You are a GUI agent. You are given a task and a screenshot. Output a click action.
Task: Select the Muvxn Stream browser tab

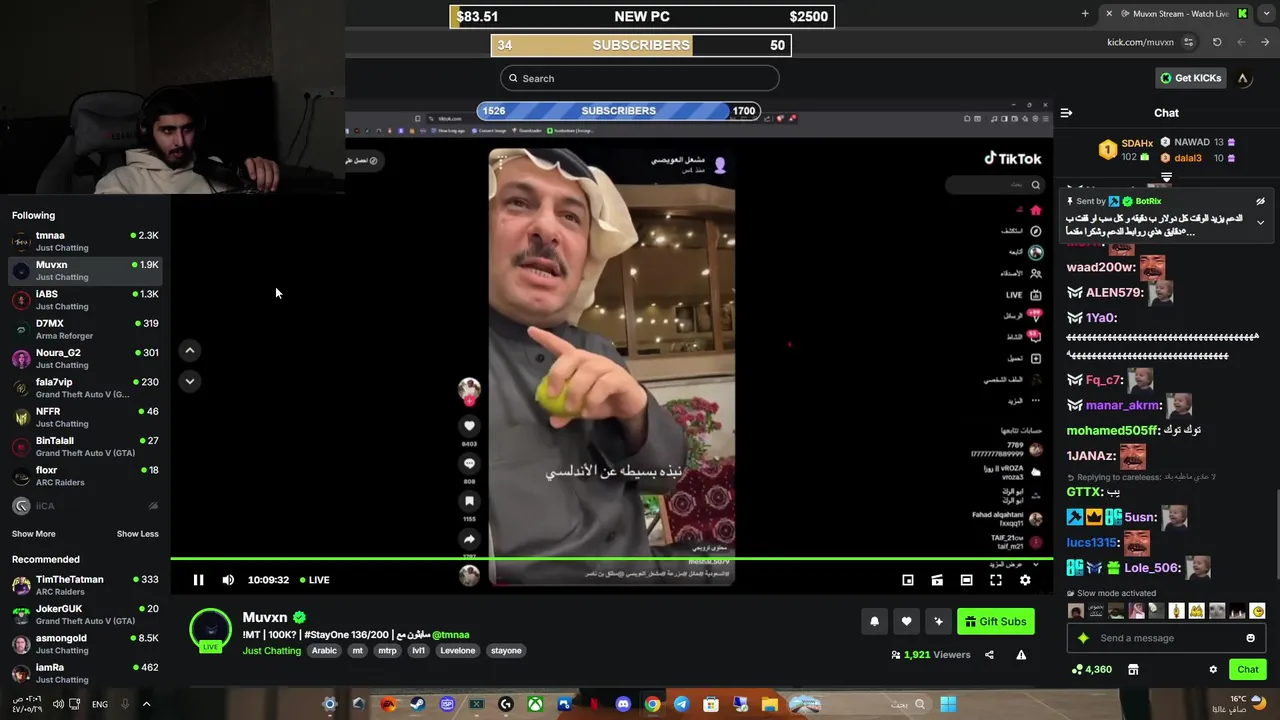(1175, 14)
